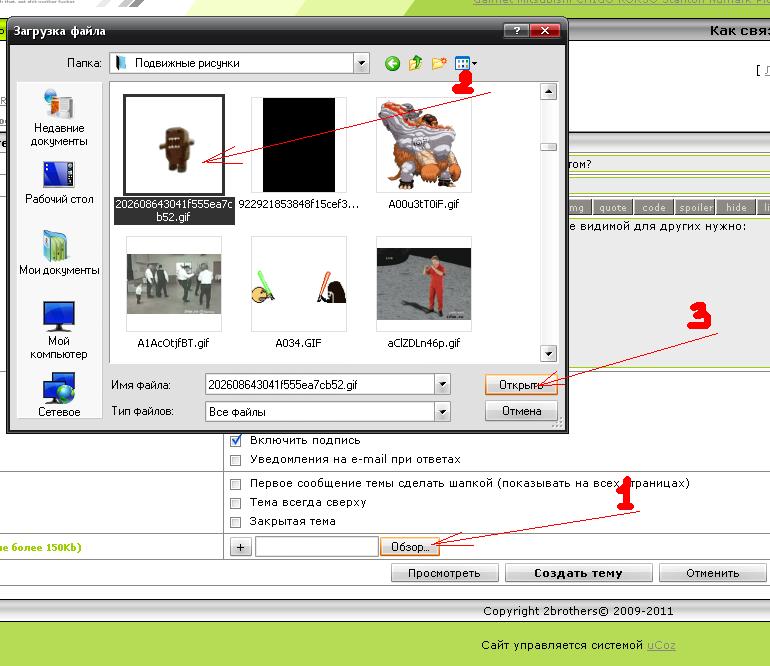Expand the 'Тип файлов' dropdown
This screenshot has width=770, height=666.
[x=442, y=411]
